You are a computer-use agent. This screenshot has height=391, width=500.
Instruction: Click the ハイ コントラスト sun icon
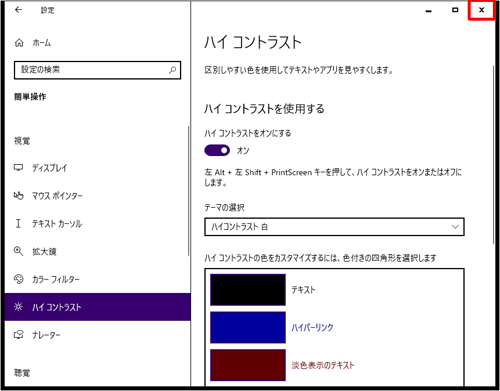pos(18,307)
